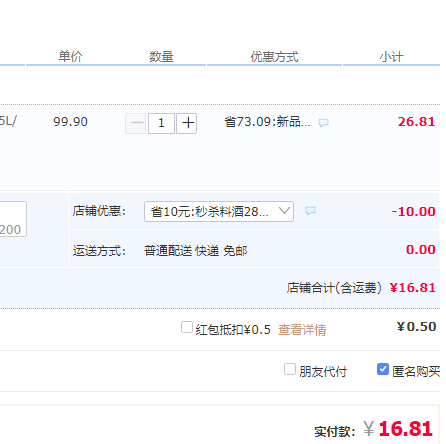Enable the 朋友代付 checkbox

(290, 369)
